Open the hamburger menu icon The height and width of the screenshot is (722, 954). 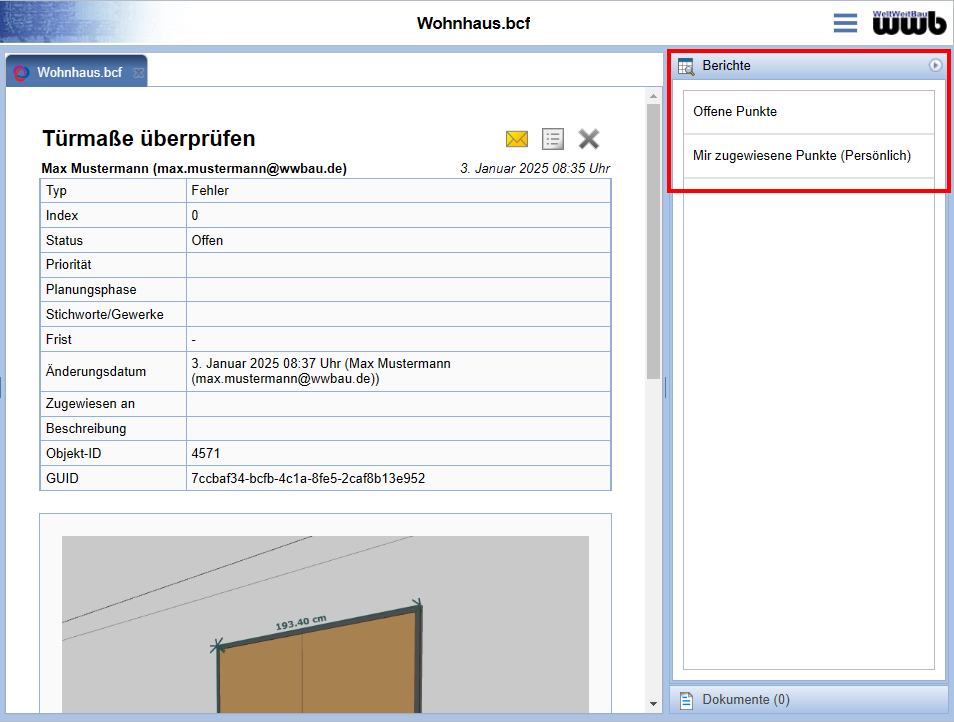click(x=845, y=23)
